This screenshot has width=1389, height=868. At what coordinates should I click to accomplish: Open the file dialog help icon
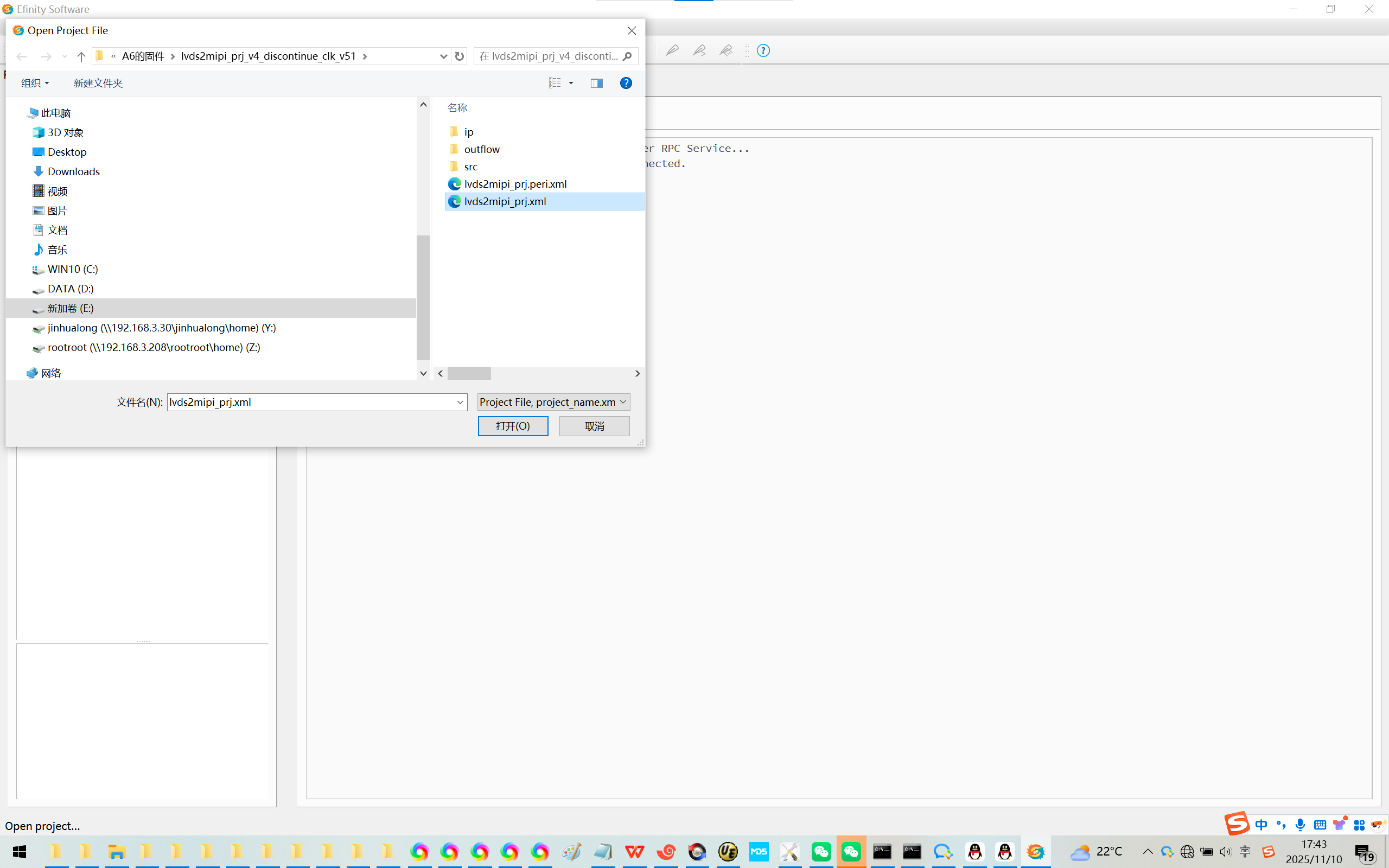[x=626, y=83]
